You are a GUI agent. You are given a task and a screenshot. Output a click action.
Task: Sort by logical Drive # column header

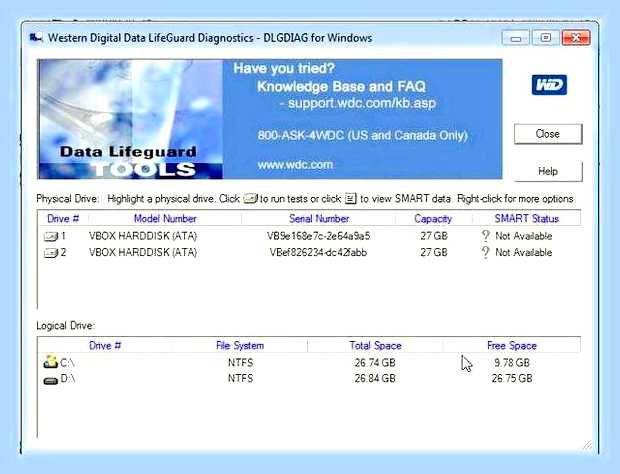pyautogui.click(x=105, y=346)
